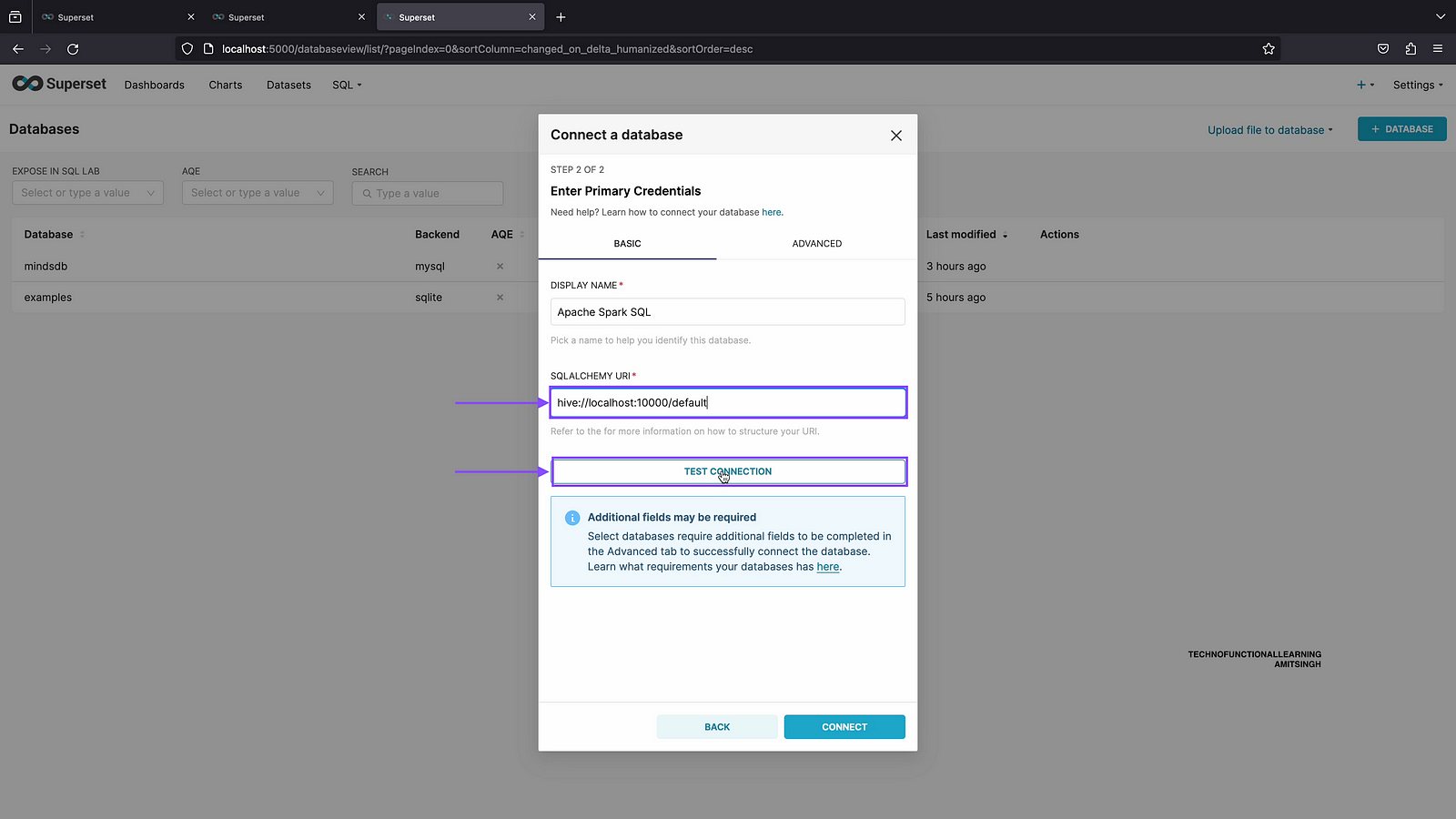The image size is (1456, 819).
Task: Open a new browser tab
Action: coord(561,17)
